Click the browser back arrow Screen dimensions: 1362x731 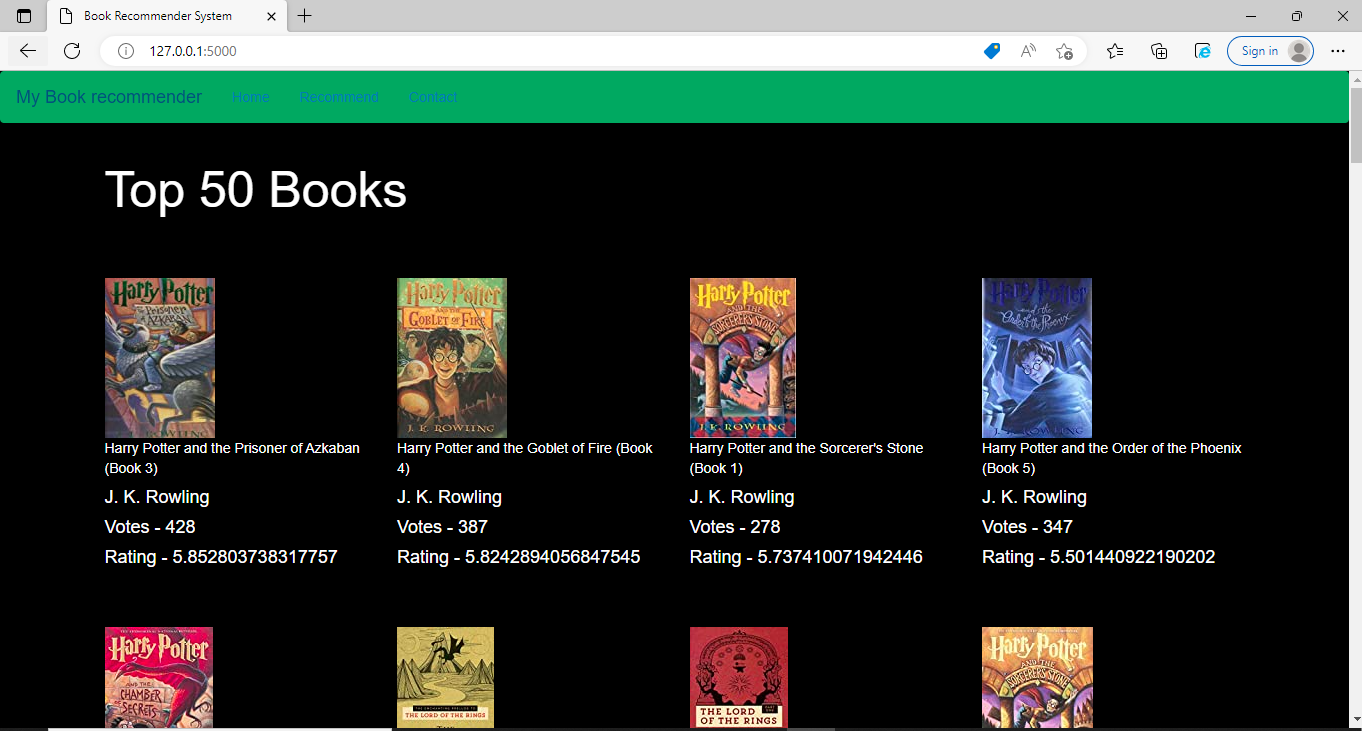coord(27,50)
